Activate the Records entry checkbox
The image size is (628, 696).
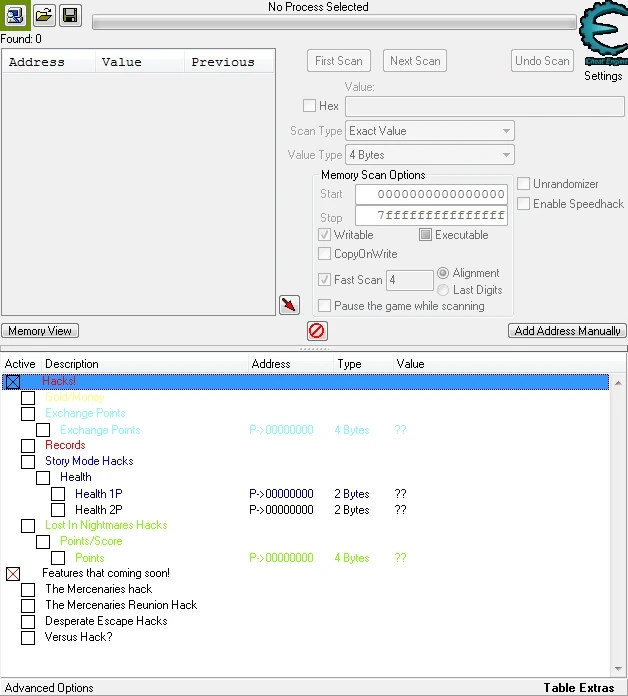28,446
